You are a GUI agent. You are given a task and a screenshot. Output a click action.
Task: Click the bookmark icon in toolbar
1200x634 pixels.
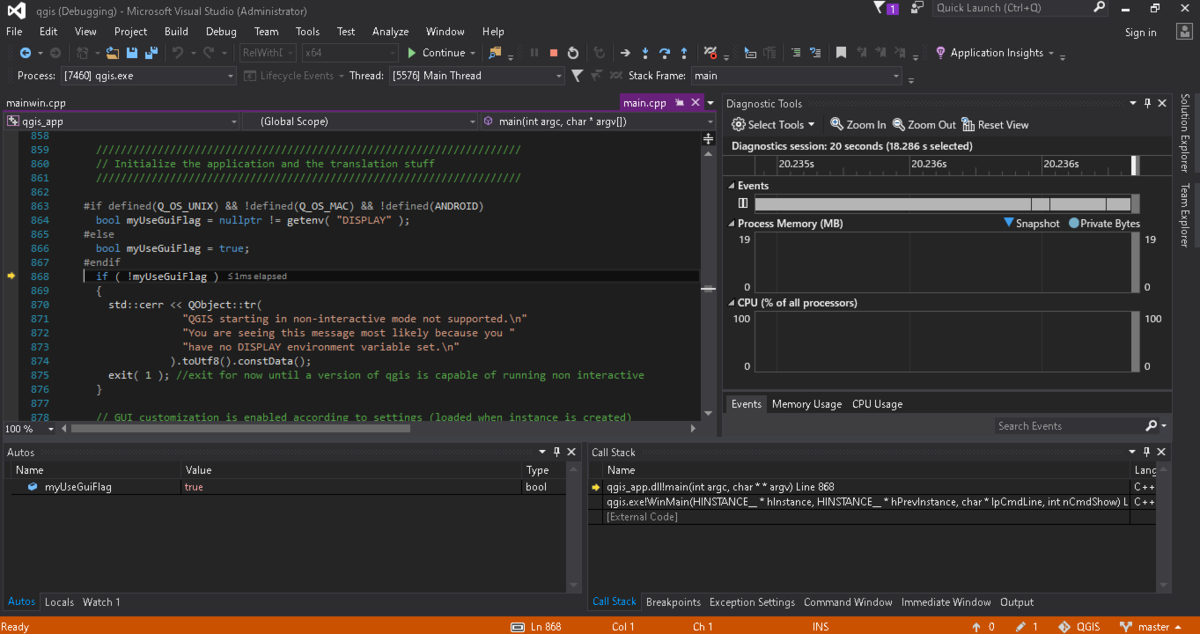pyautogui.click(x=841, y=53)
